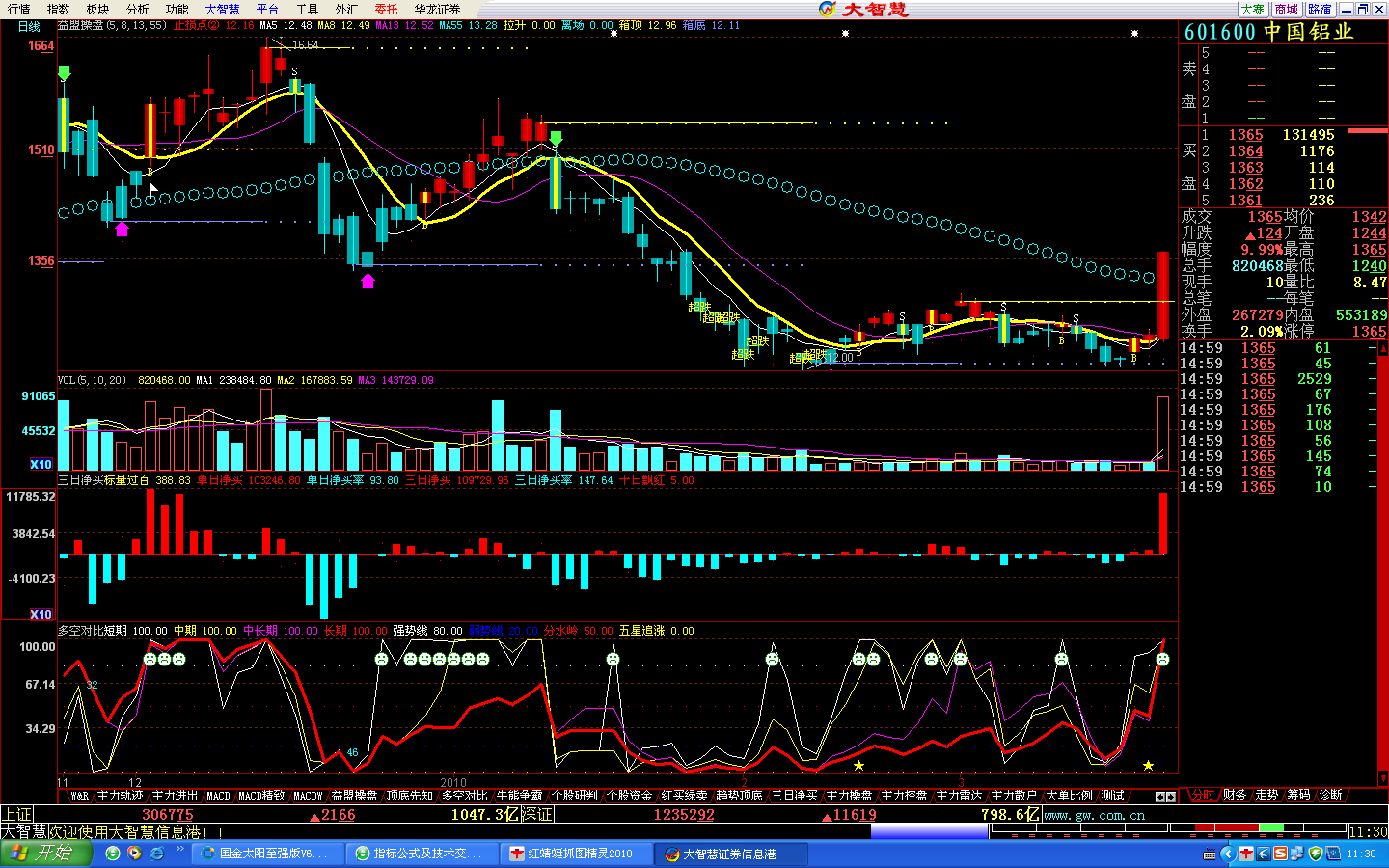Open the 外汇 menu
The height and width of the screenshot is (868, 1389).
[x=346, y=10]
